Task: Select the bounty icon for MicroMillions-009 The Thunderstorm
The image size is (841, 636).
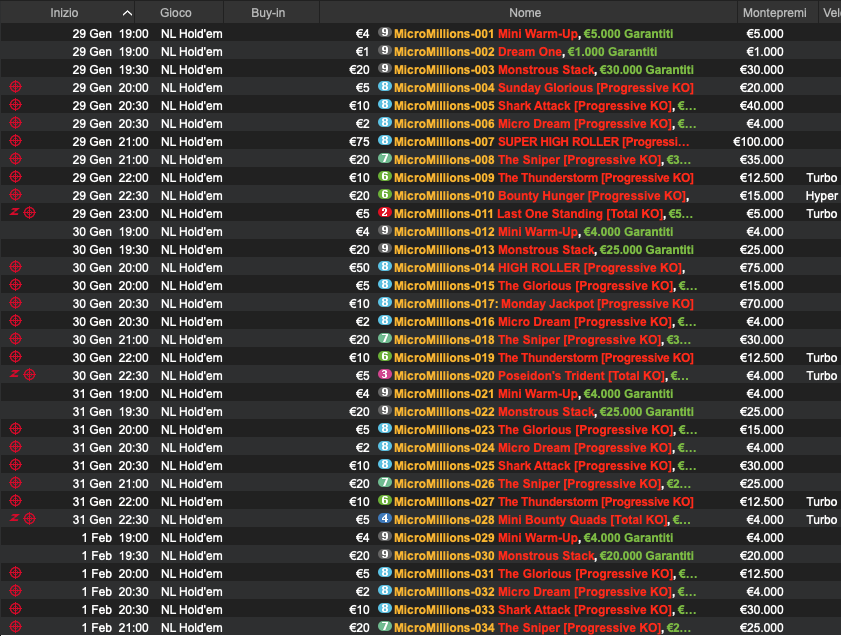Action: pyautogui.click(x=16, y=177)
